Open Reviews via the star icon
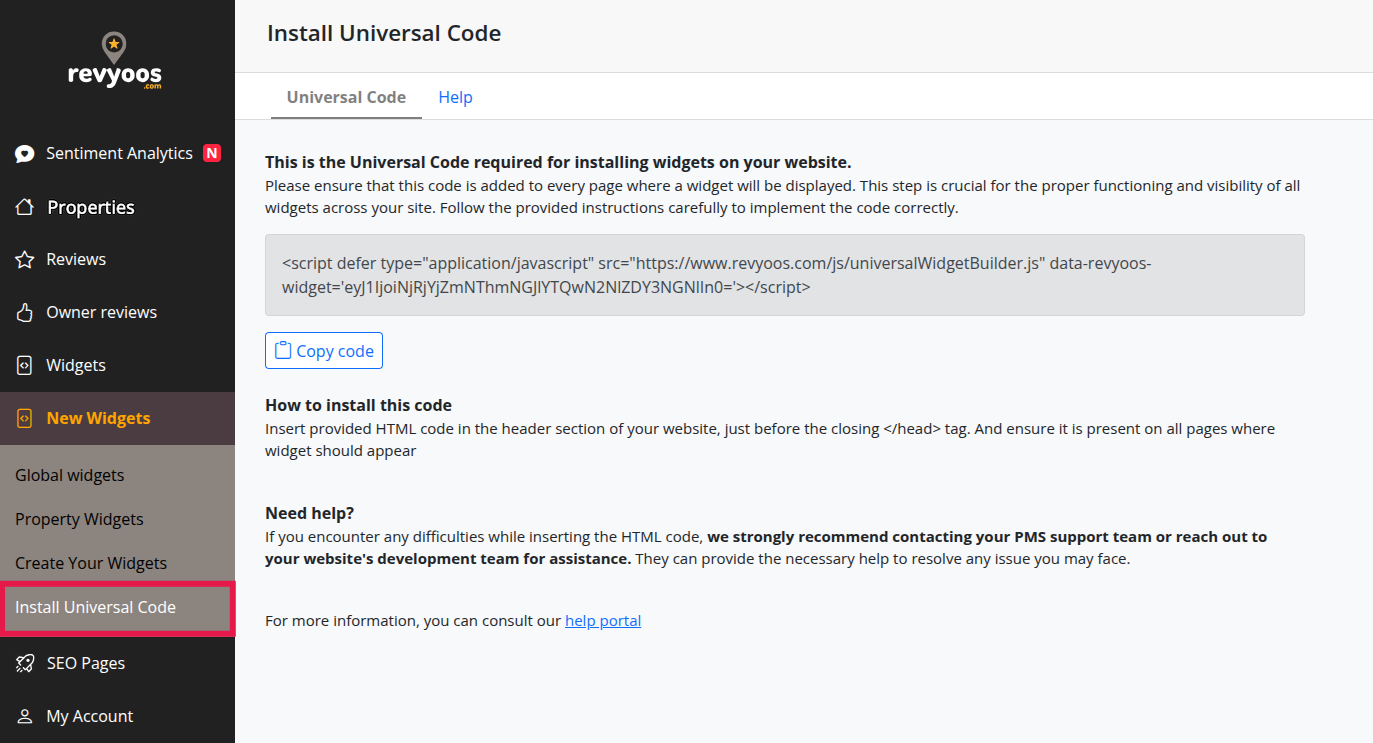 [24, 258]
